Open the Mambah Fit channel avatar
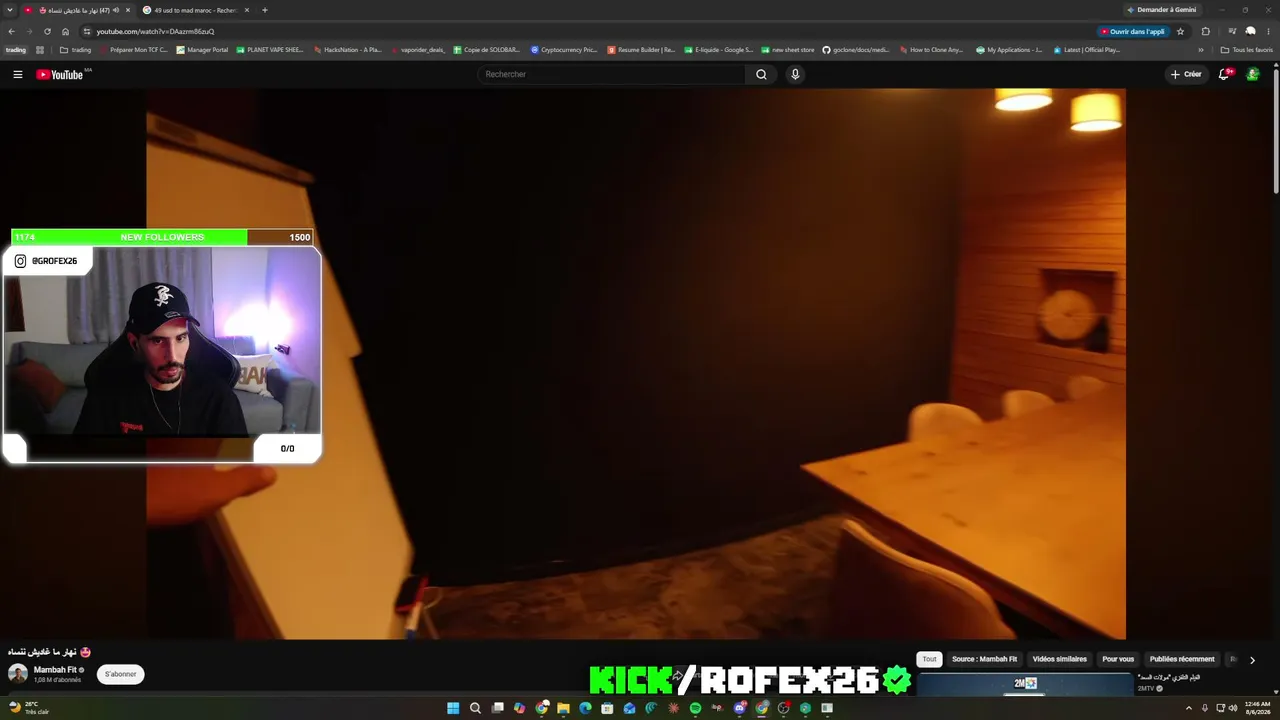1280x720 pixels. pyautogui.click(x=17, y=674)
